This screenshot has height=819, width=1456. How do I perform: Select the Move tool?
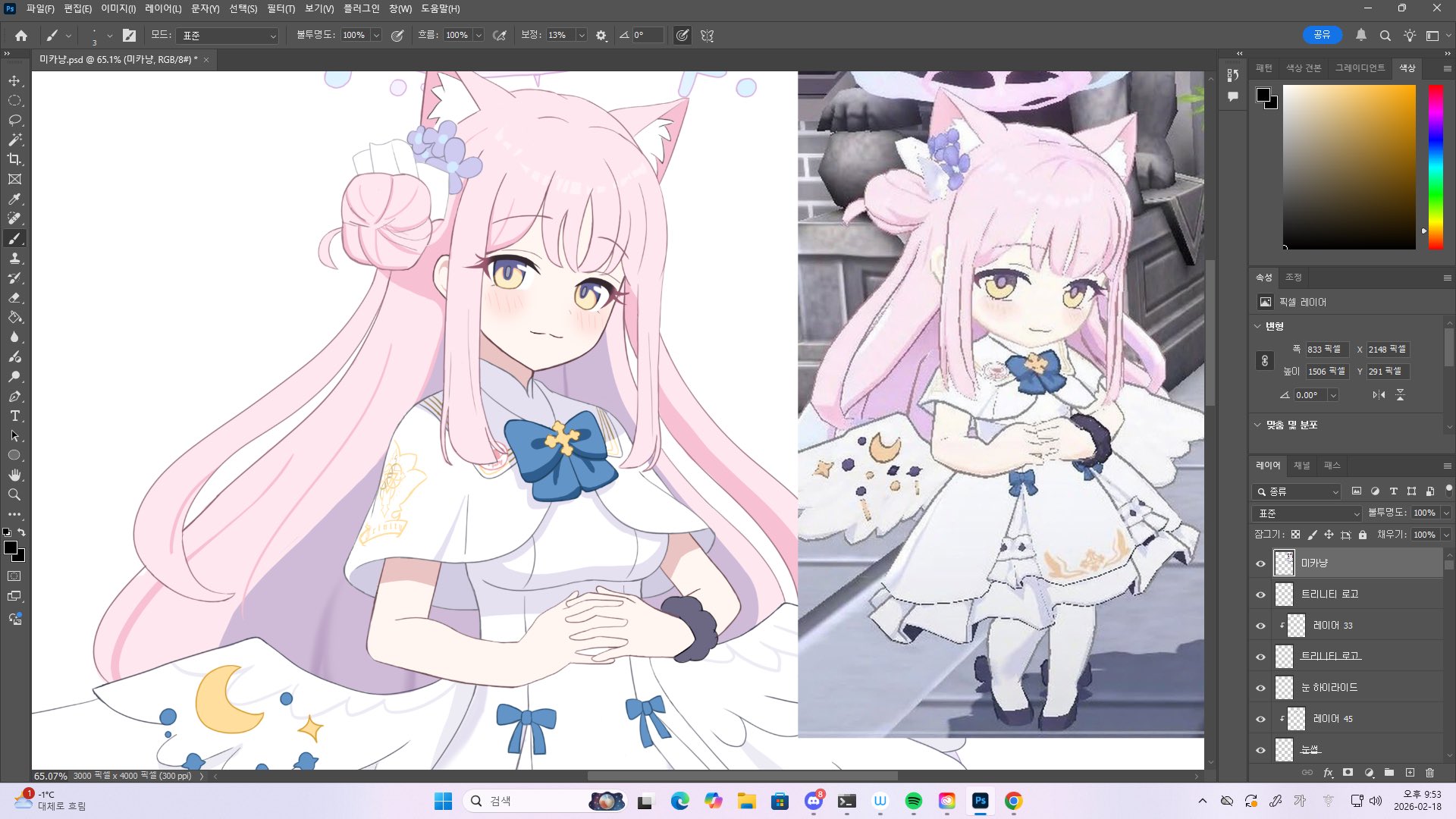click(x=14, y=80)
